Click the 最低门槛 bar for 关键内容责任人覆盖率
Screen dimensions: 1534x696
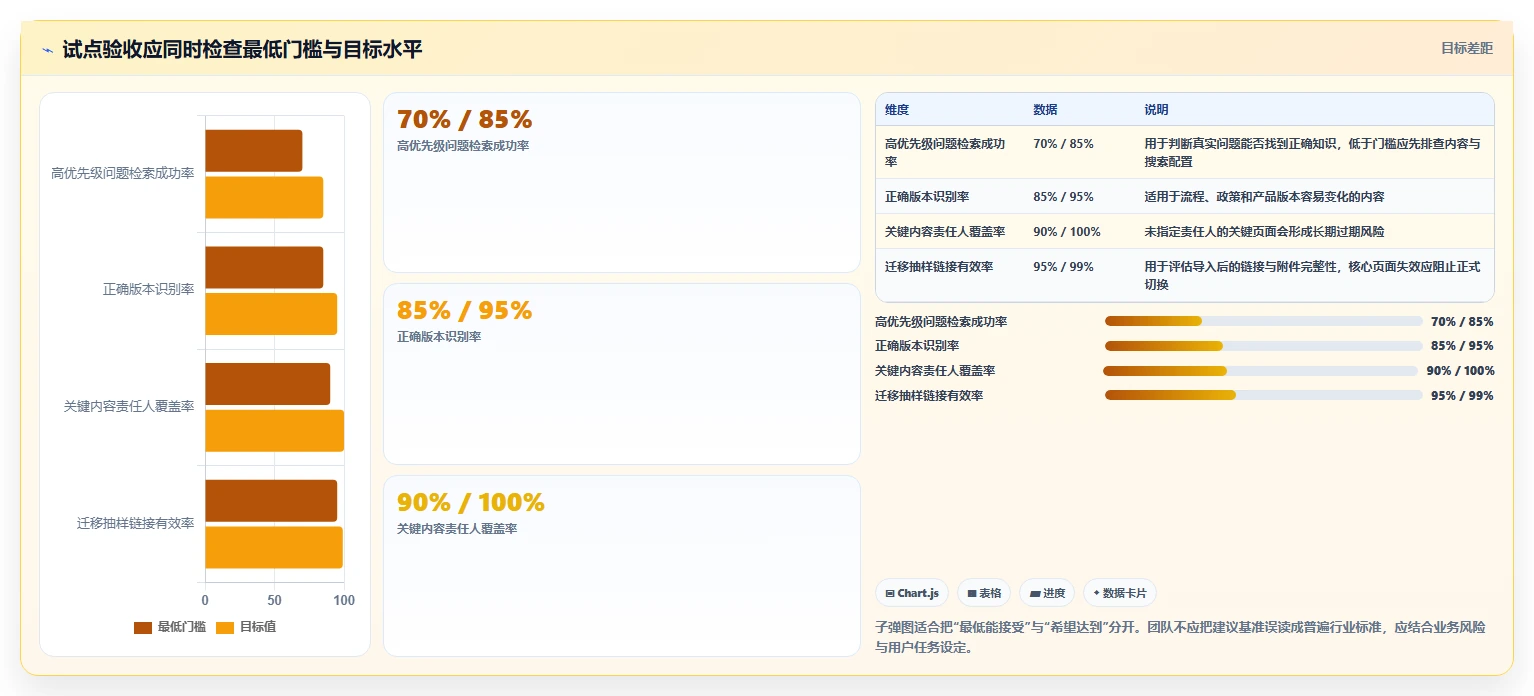tap(268, 384)
